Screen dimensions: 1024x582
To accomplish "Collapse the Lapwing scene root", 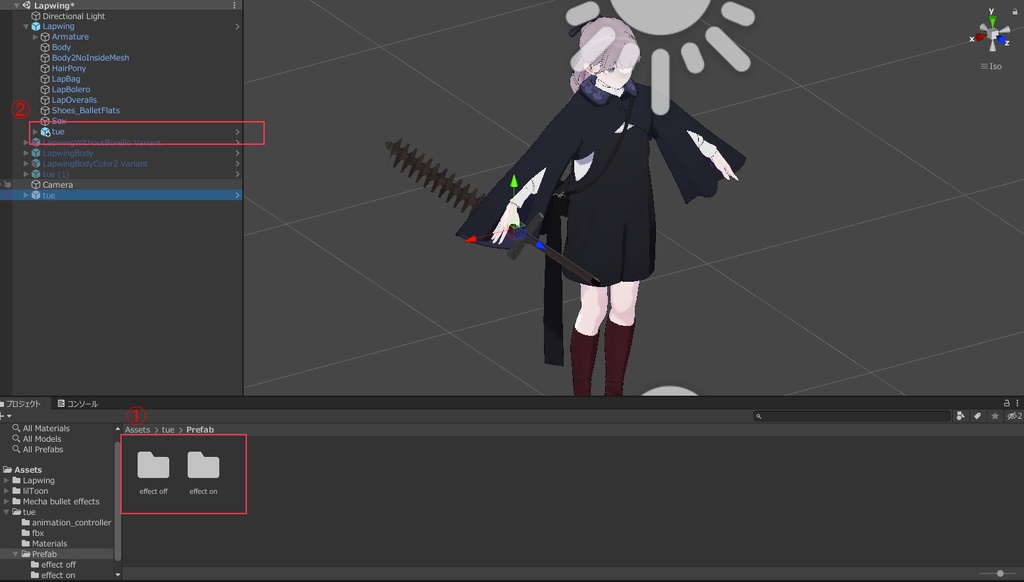I will 16,5.
